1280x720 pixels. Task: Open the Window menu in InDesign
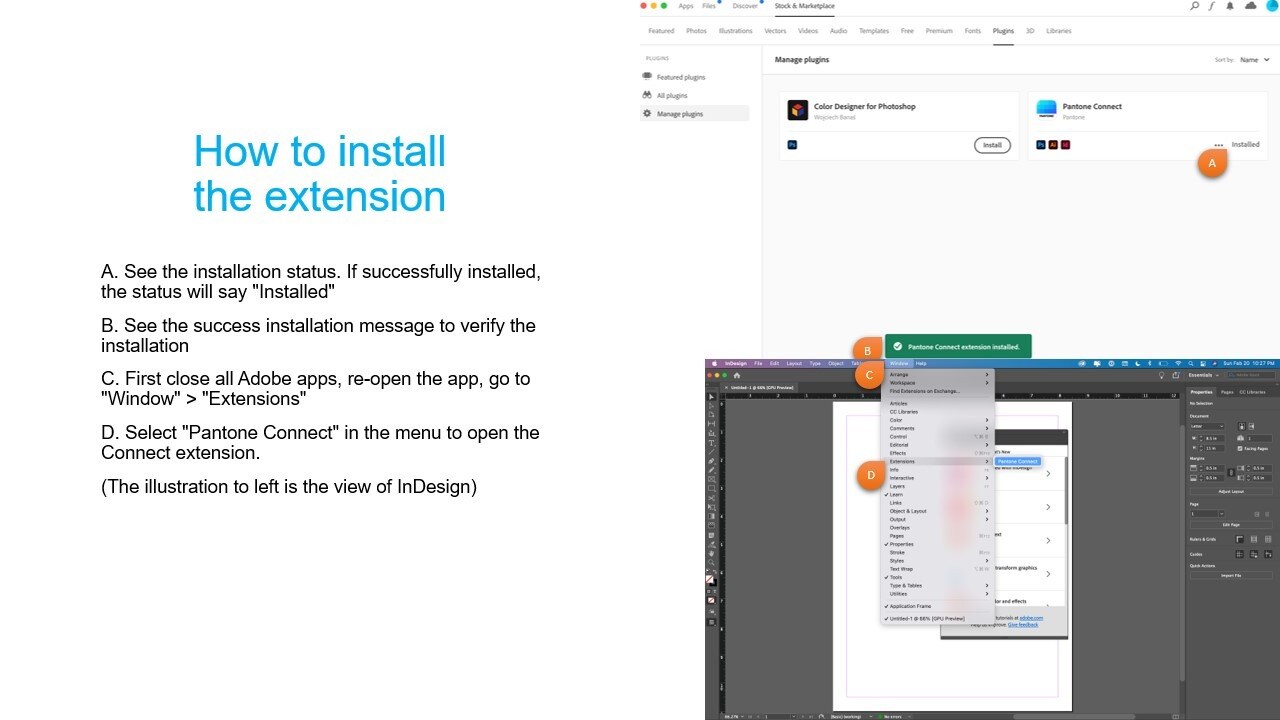(x=899, y=363)
